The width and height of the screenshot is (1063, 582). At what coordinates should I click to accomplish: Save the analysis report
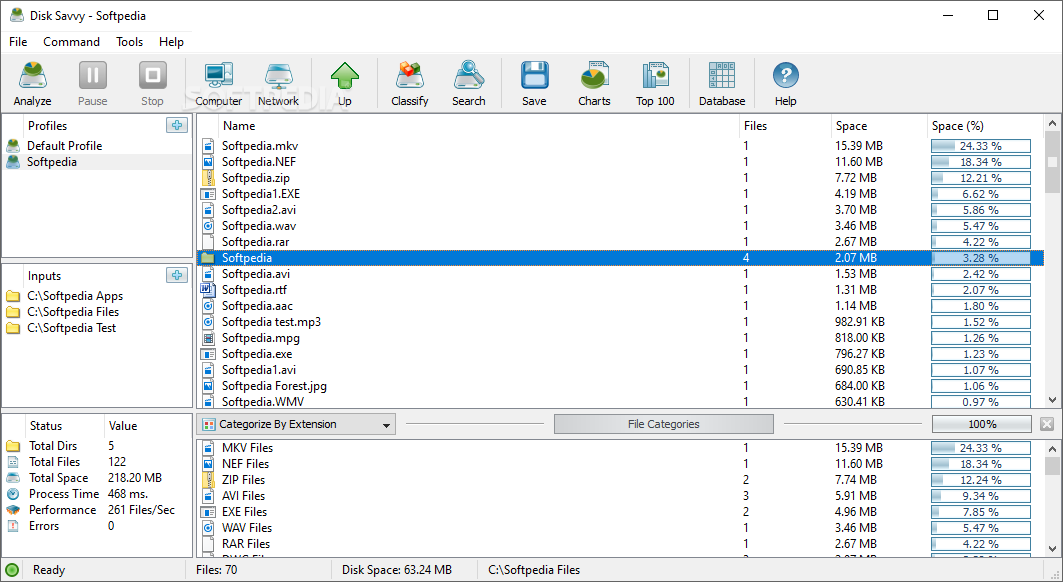coord(534,83)
